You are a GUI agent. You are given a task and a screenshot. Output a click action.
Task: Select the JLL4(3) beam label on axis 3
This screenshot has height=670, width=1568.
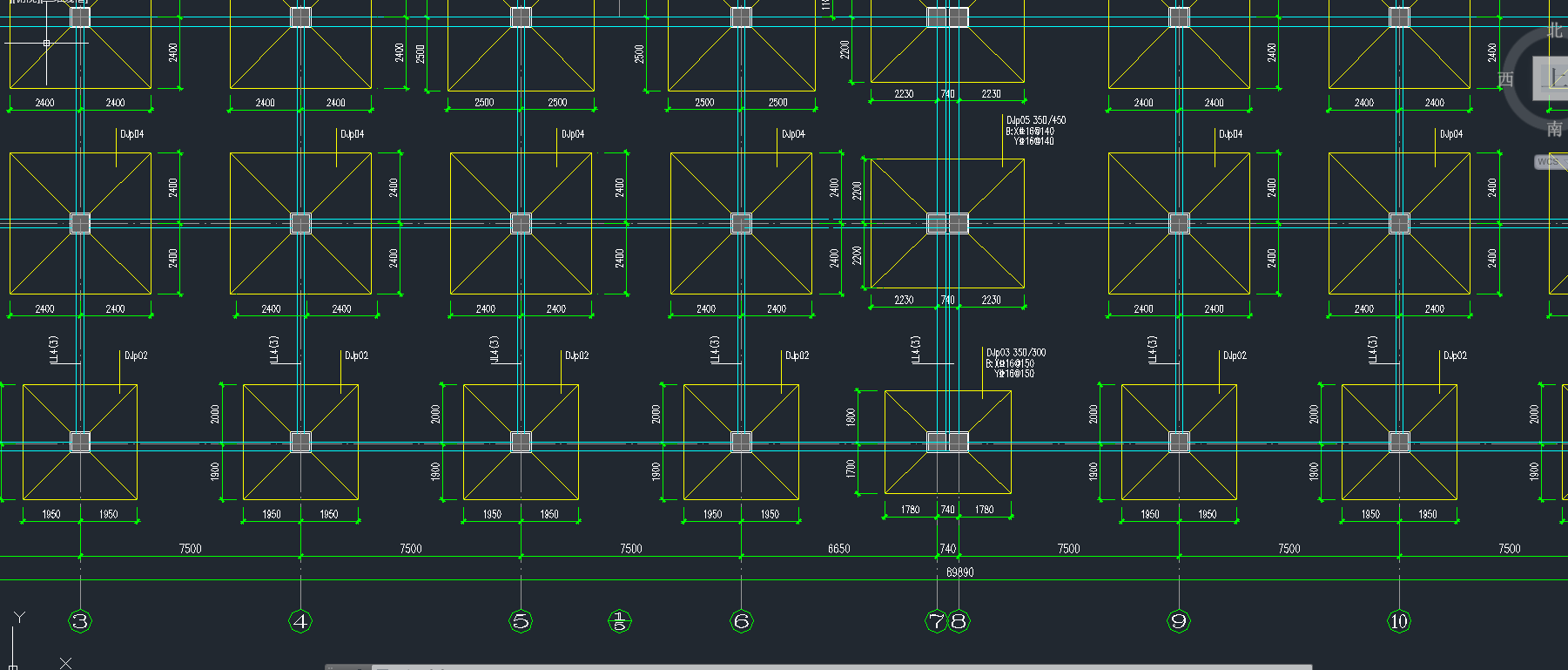[54, 349]
